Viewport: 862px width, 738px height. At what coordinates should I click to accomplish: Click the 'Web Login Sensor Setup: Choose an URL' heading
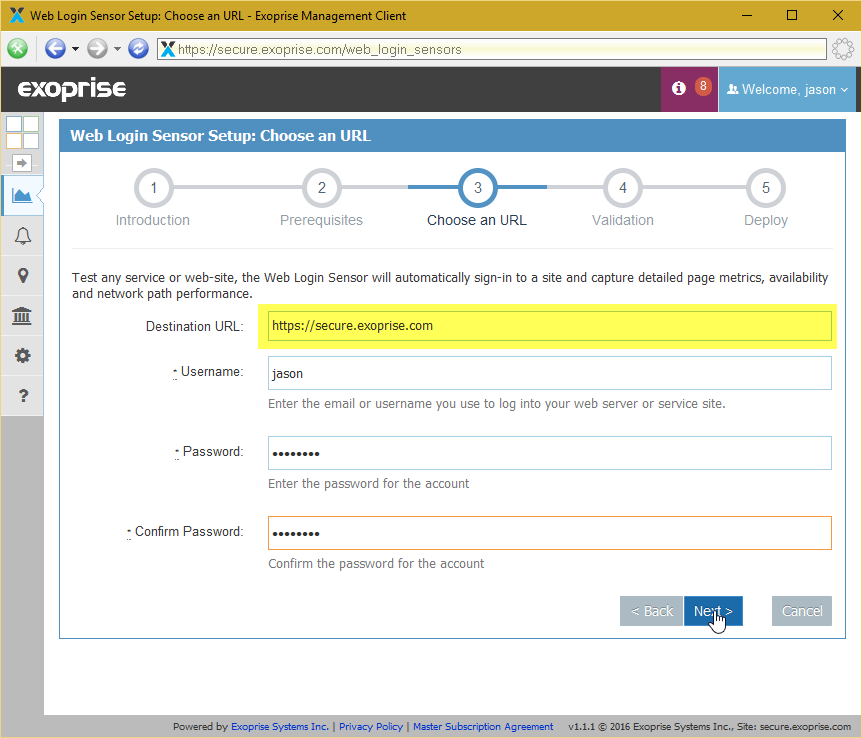[x=220, y=136]
